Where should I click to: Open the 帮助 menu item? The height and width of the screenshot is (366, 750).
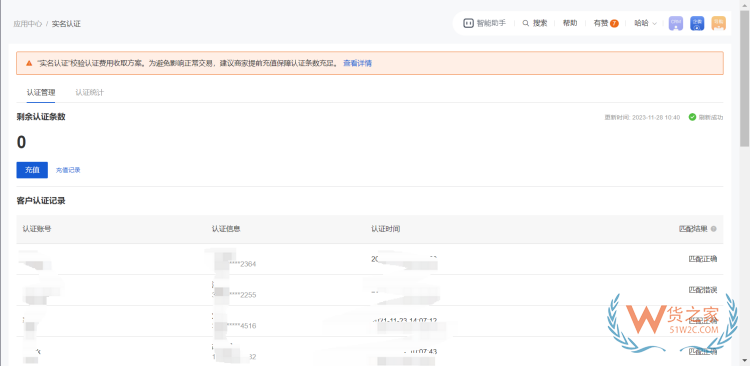tap(570, 23)
